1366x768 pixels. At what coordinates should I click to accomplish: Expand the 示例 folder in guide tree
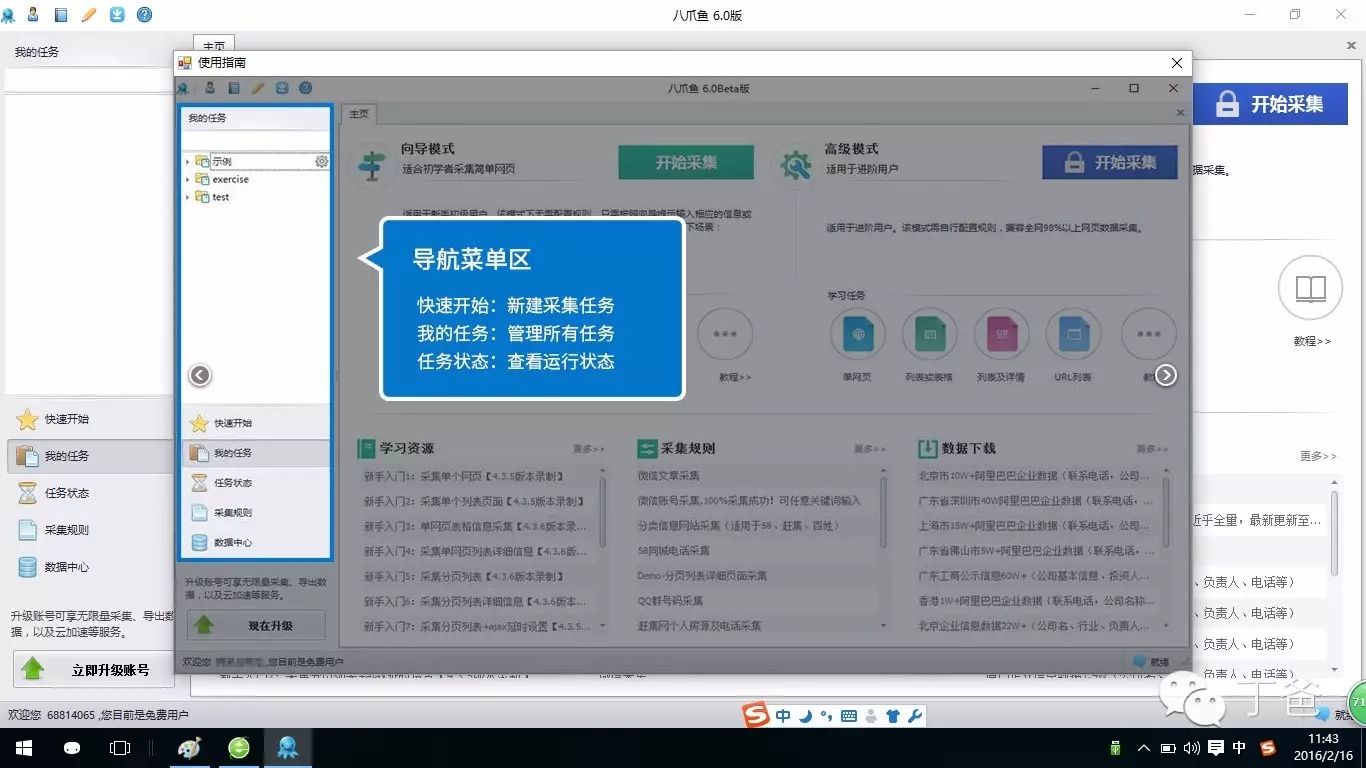click(187, 161)
